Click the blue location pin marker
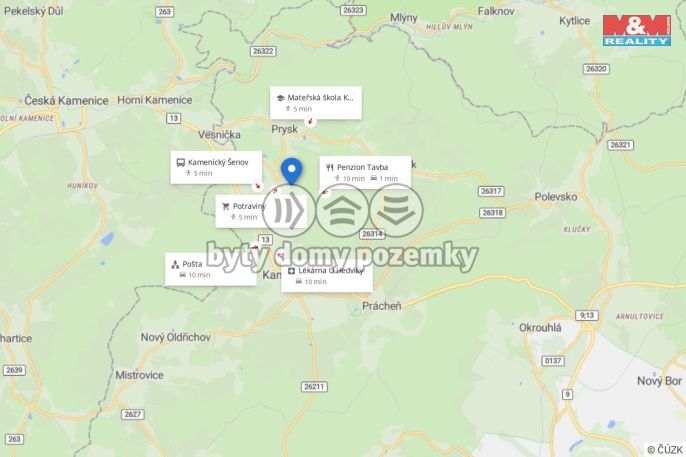This screenshot has height=457, width=686. click(x=291, y=171)
